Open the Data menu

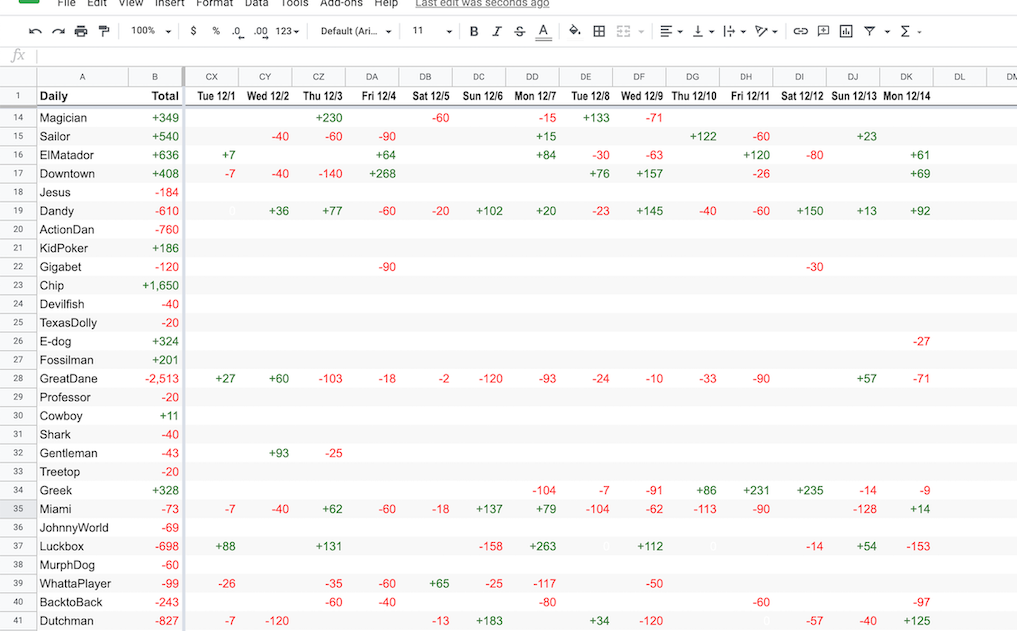256,4
